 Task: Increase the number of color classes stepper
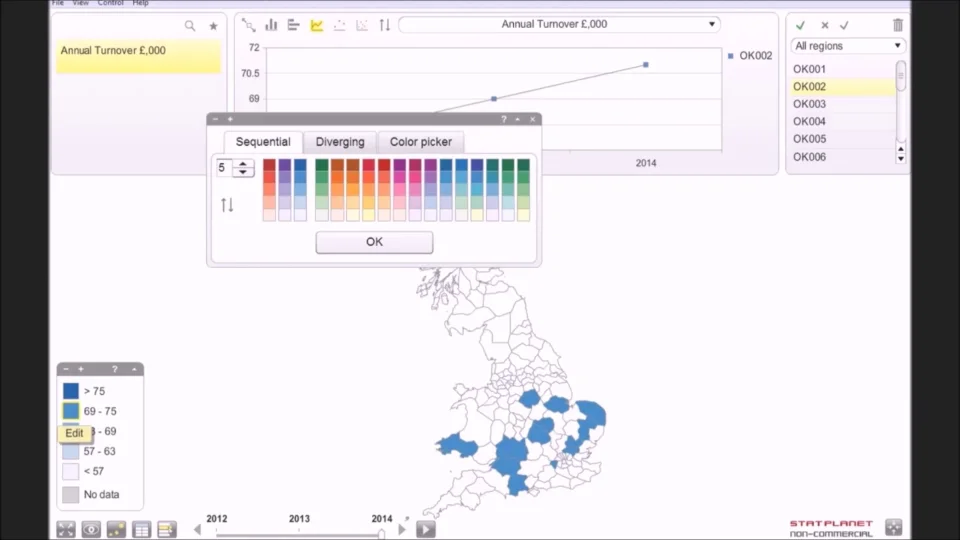[244, 163]
